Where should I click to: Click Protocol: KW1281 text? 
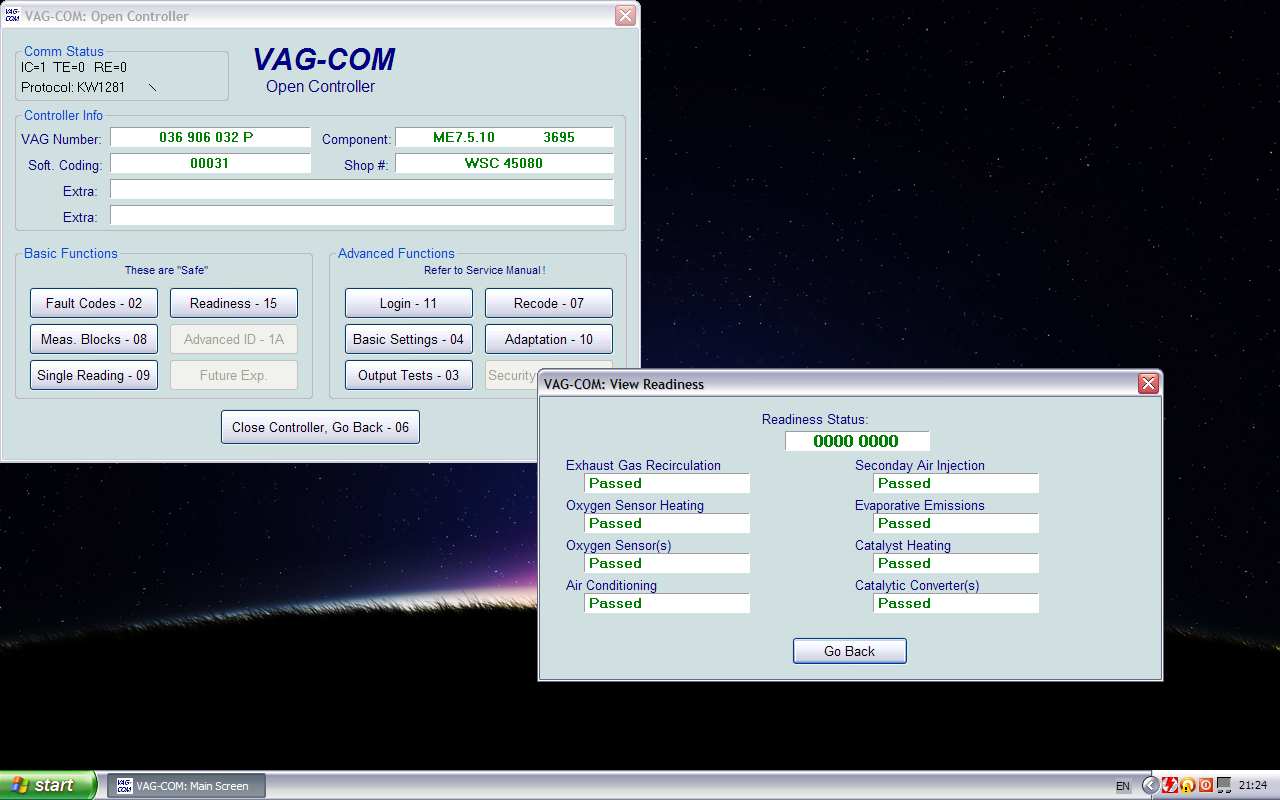click(73, 87)
